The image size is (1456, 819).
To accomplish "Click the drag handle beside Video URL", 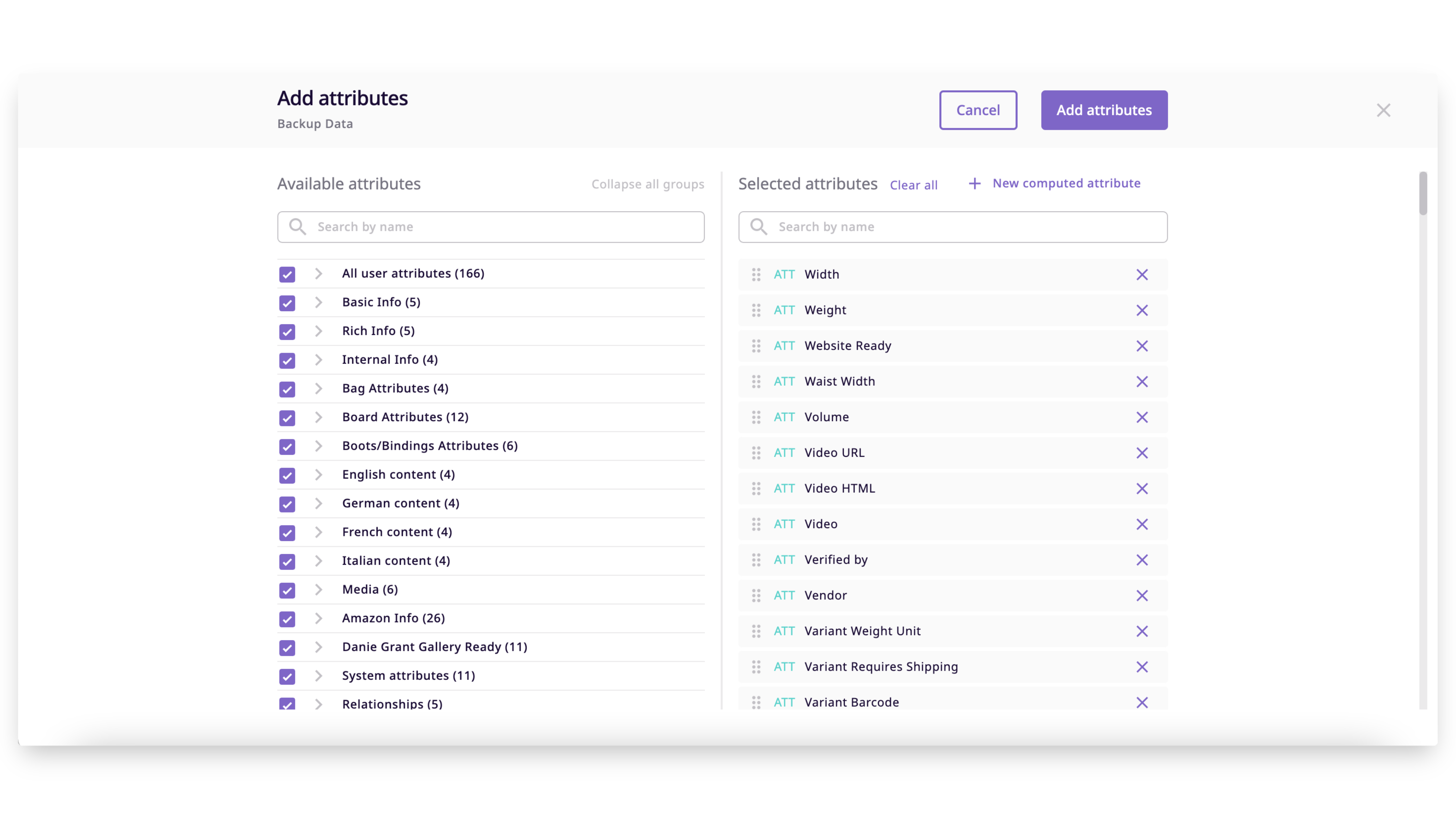I will [x=756, y=453].
